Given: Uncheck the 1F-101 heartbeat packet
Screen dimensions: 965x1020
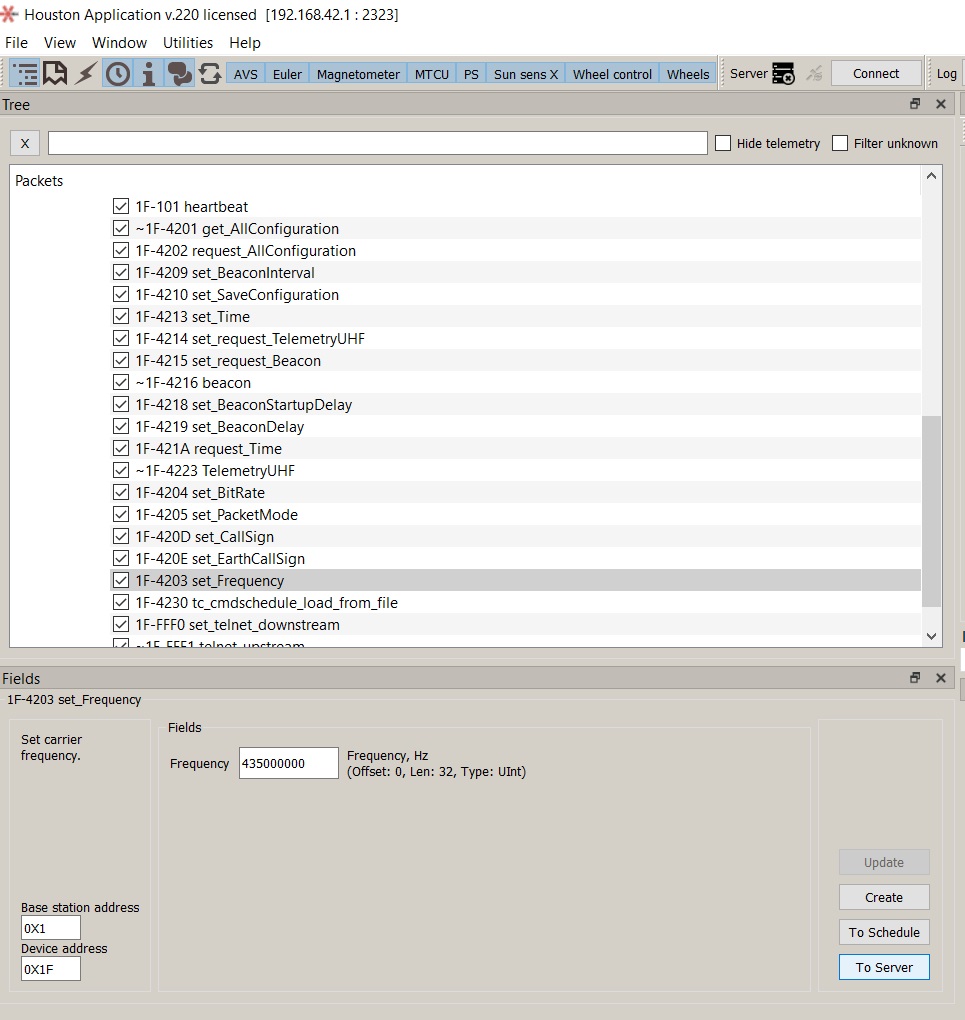Looking at the screenshot, I should pyautogui.click(x=121, y=207).
